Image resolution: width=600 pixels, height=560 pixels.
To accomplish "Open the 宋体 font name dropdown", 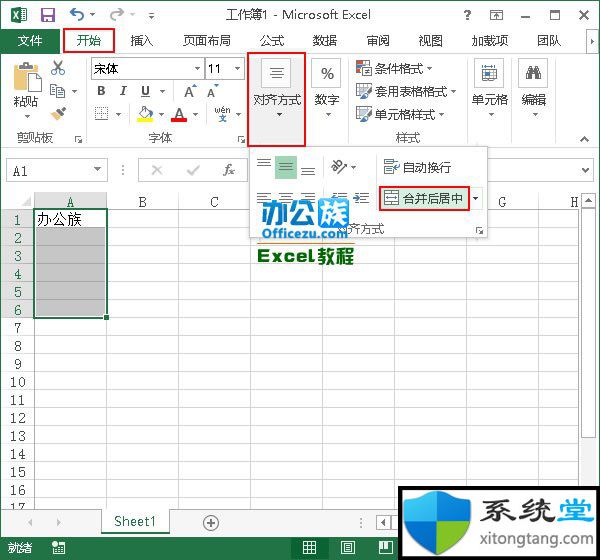I will (197, 69).
